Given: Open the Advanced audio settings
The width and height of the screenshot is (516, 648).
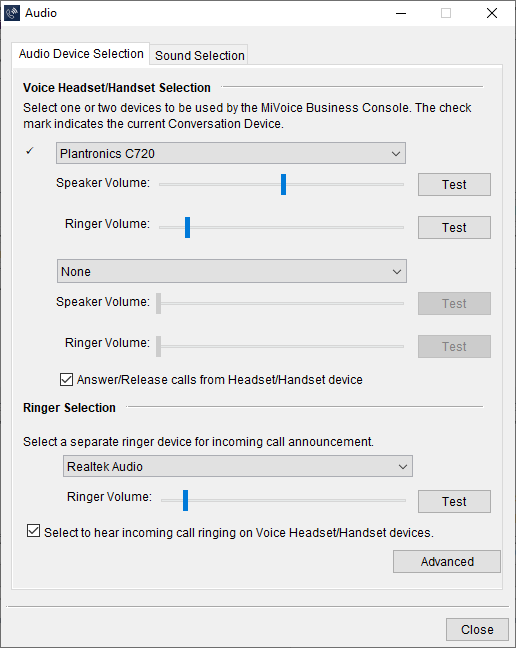Looking at the screenshot, I should 447,562.
